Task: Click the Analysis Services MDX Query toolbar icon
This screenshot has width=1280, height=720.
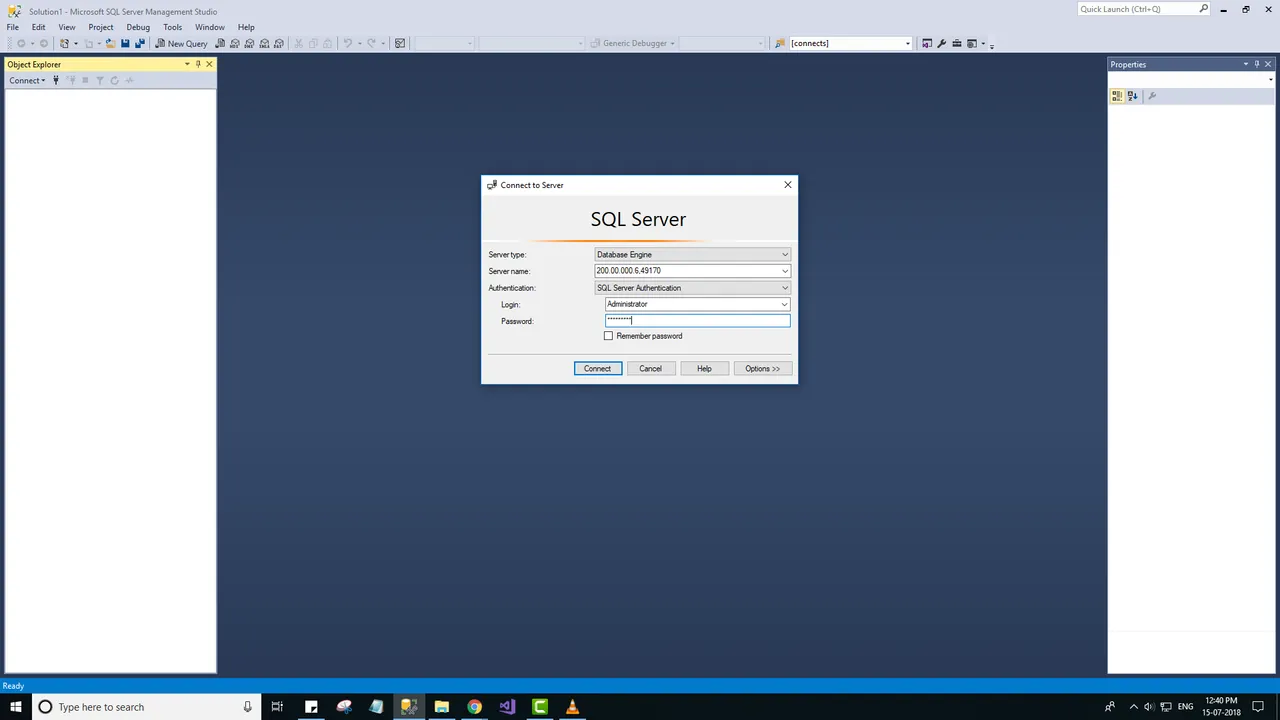Action: (234, 43)
